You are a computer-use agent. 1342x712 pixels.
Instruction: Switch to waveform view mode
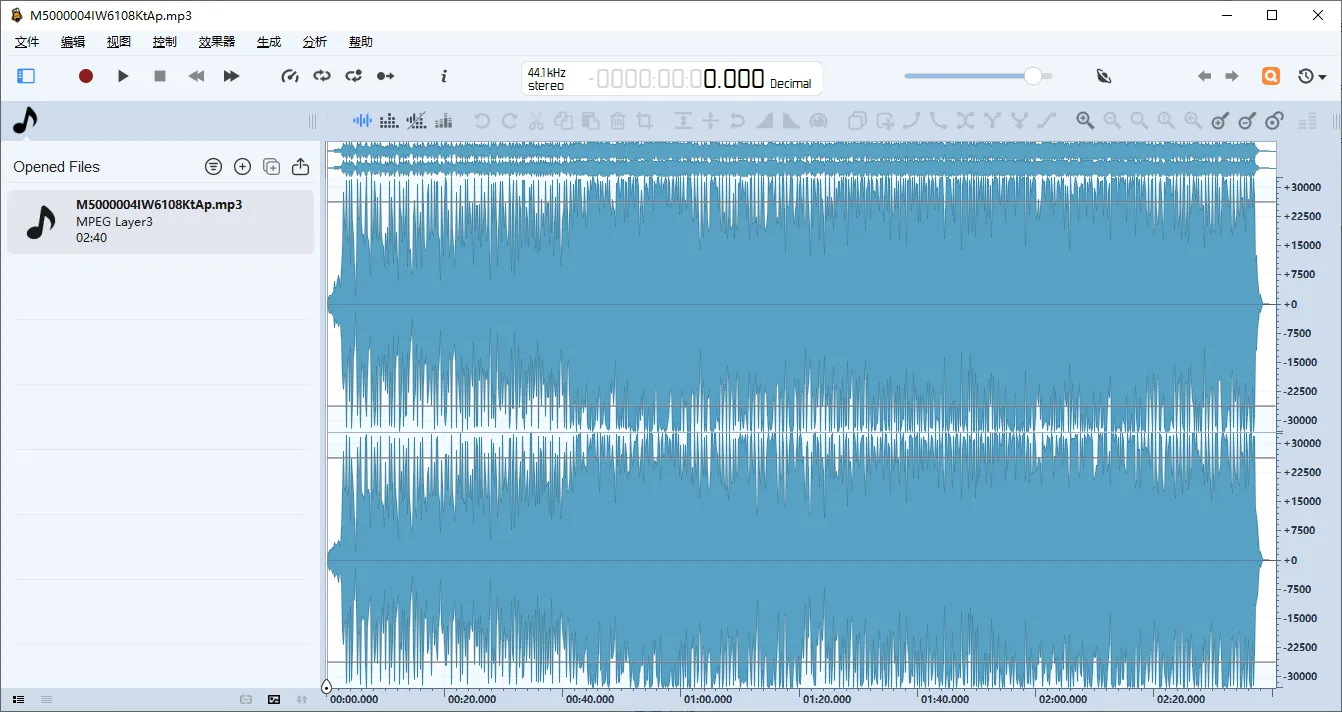(362, 121)
